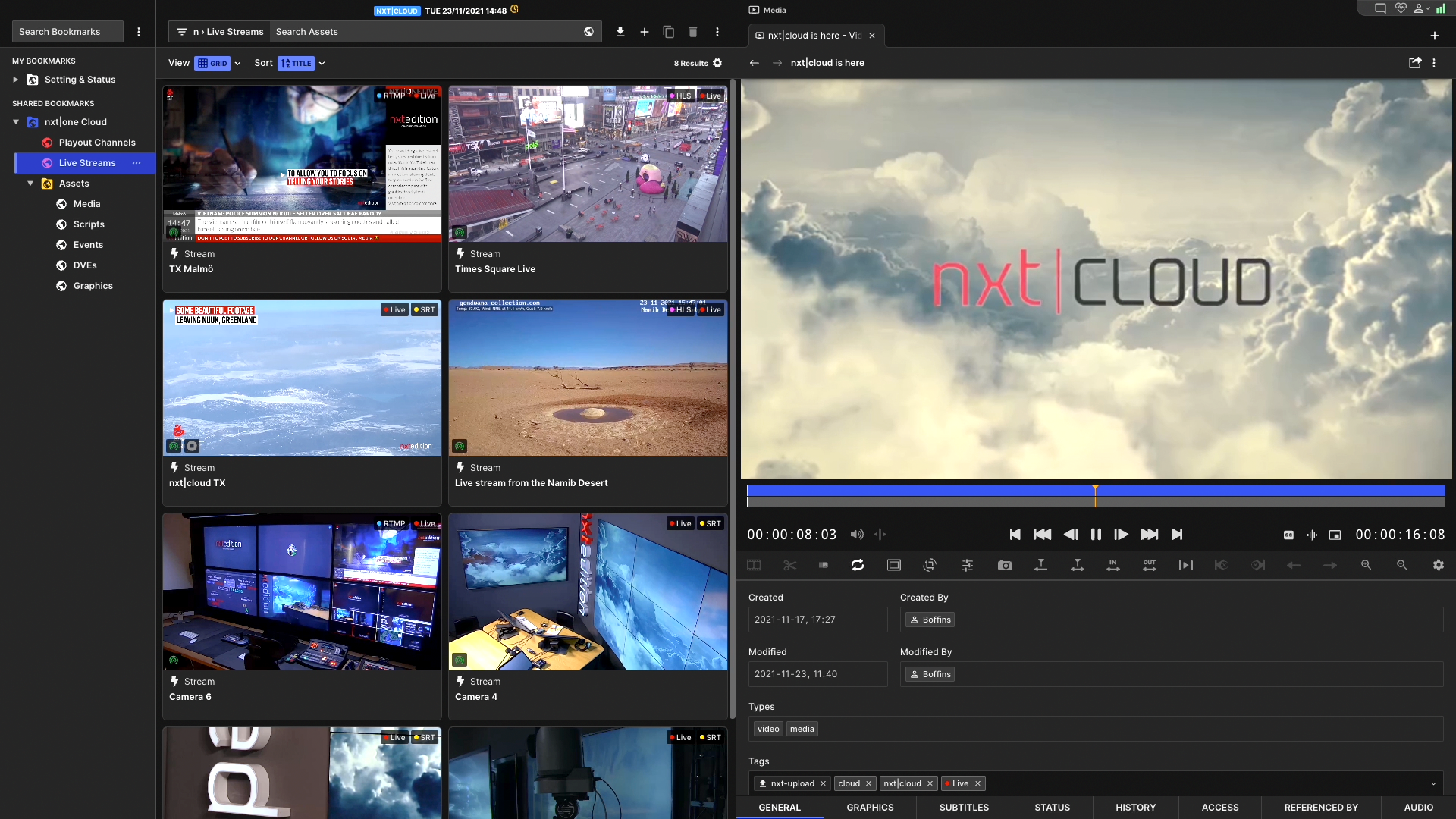
Task: Set the IN point marker
Action: pyautogui.click(x=1113, y=565)
